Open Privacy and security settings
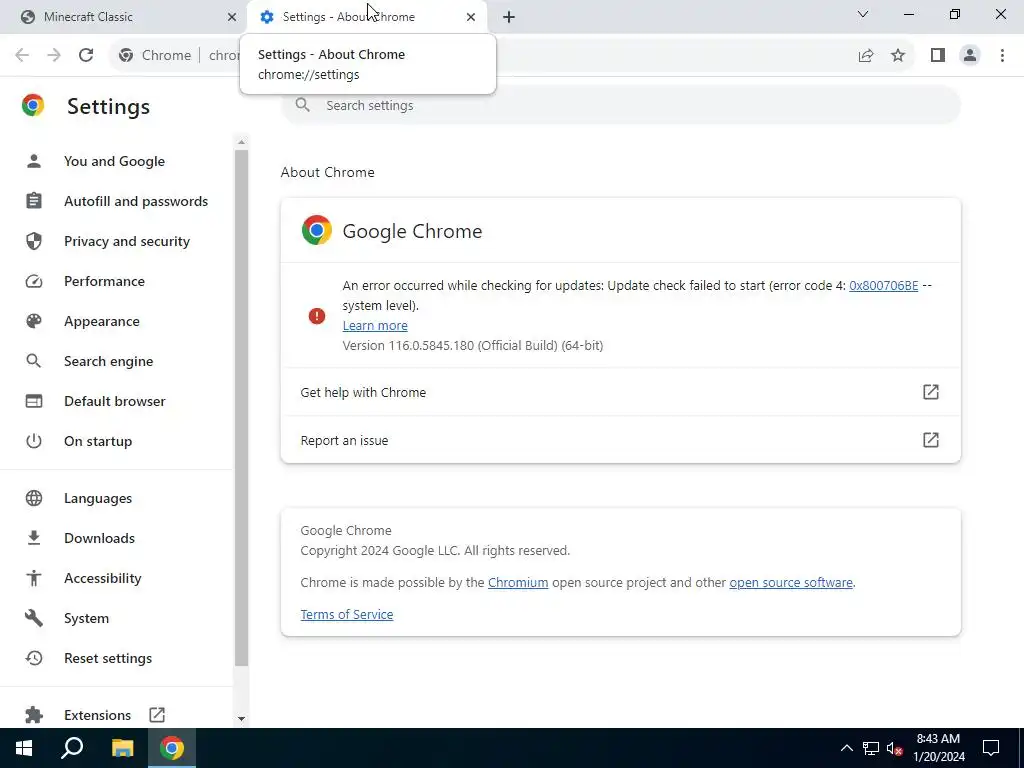Image resolution: width=1024 pixels, height=768 pixels. (x=127, y=242)
